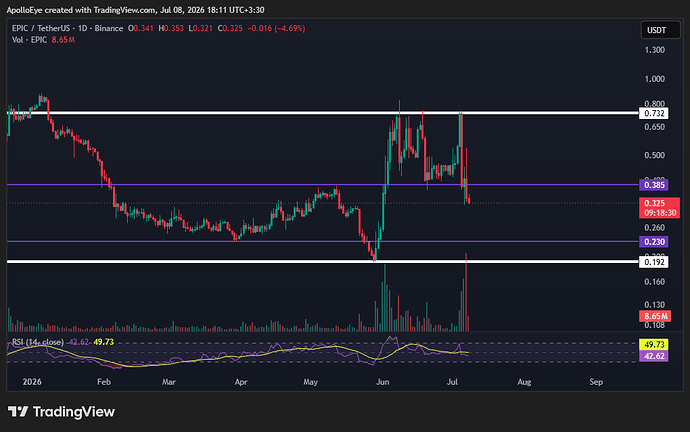Click the red 8.65M volume axis label

pos(655,316)
